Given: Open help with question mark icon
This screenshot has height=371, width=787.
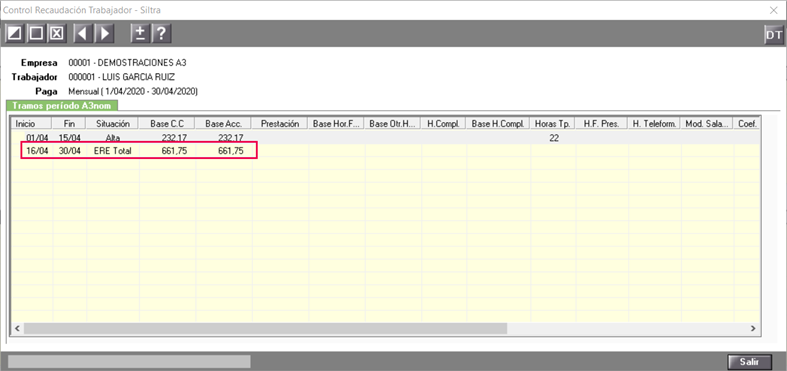Looking at the screenshot, I should pos(162,34).
